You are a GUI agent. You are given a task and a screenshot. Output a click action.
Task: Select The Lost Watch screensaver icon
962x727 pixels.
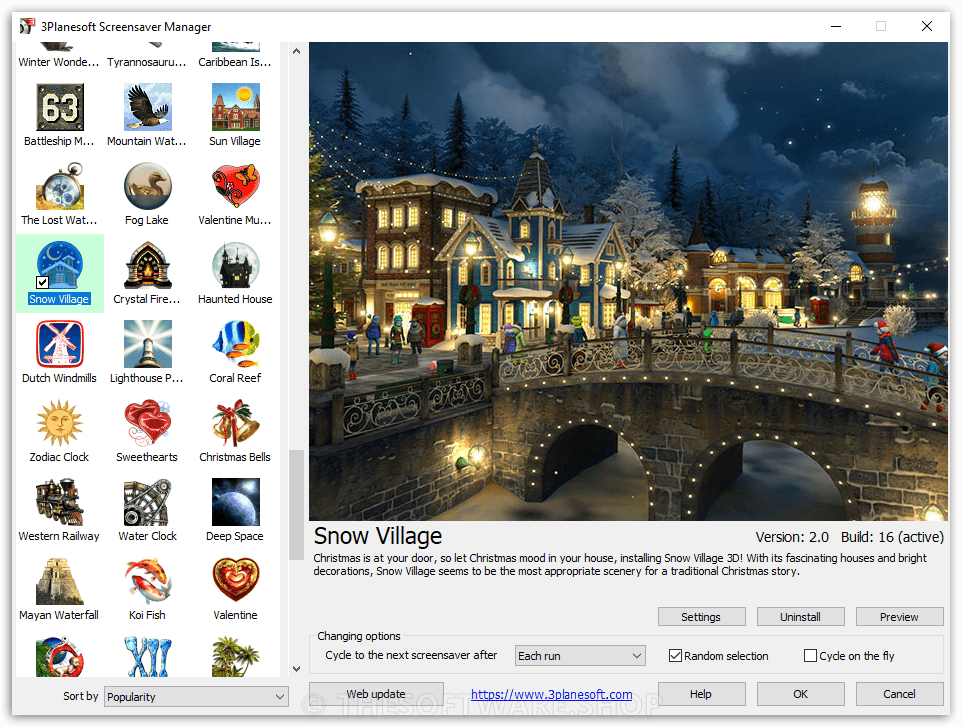(x=60, y=187)
